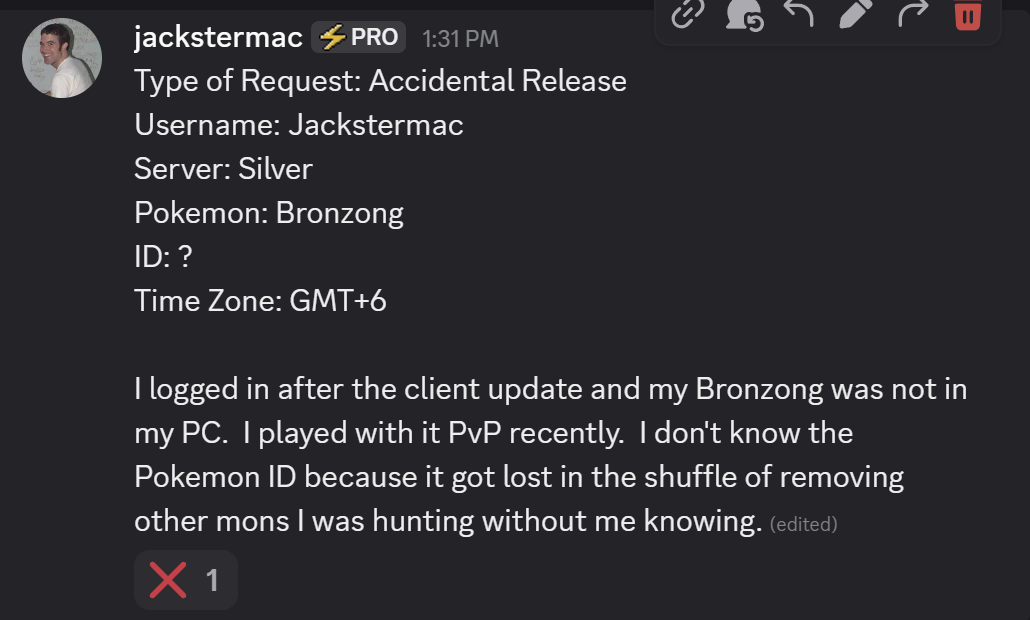Click the "Pokemon: Bronzong" text line

(x=268, y=213)
